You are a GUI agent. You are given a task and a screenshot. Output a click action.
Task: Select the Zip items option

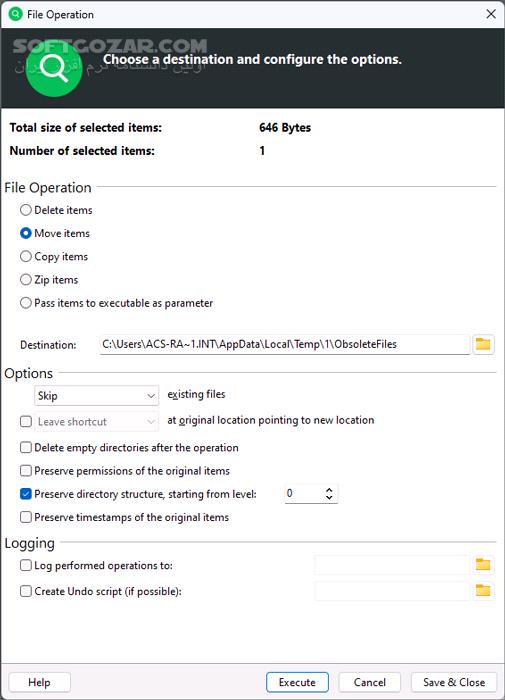tap(26, 279)
